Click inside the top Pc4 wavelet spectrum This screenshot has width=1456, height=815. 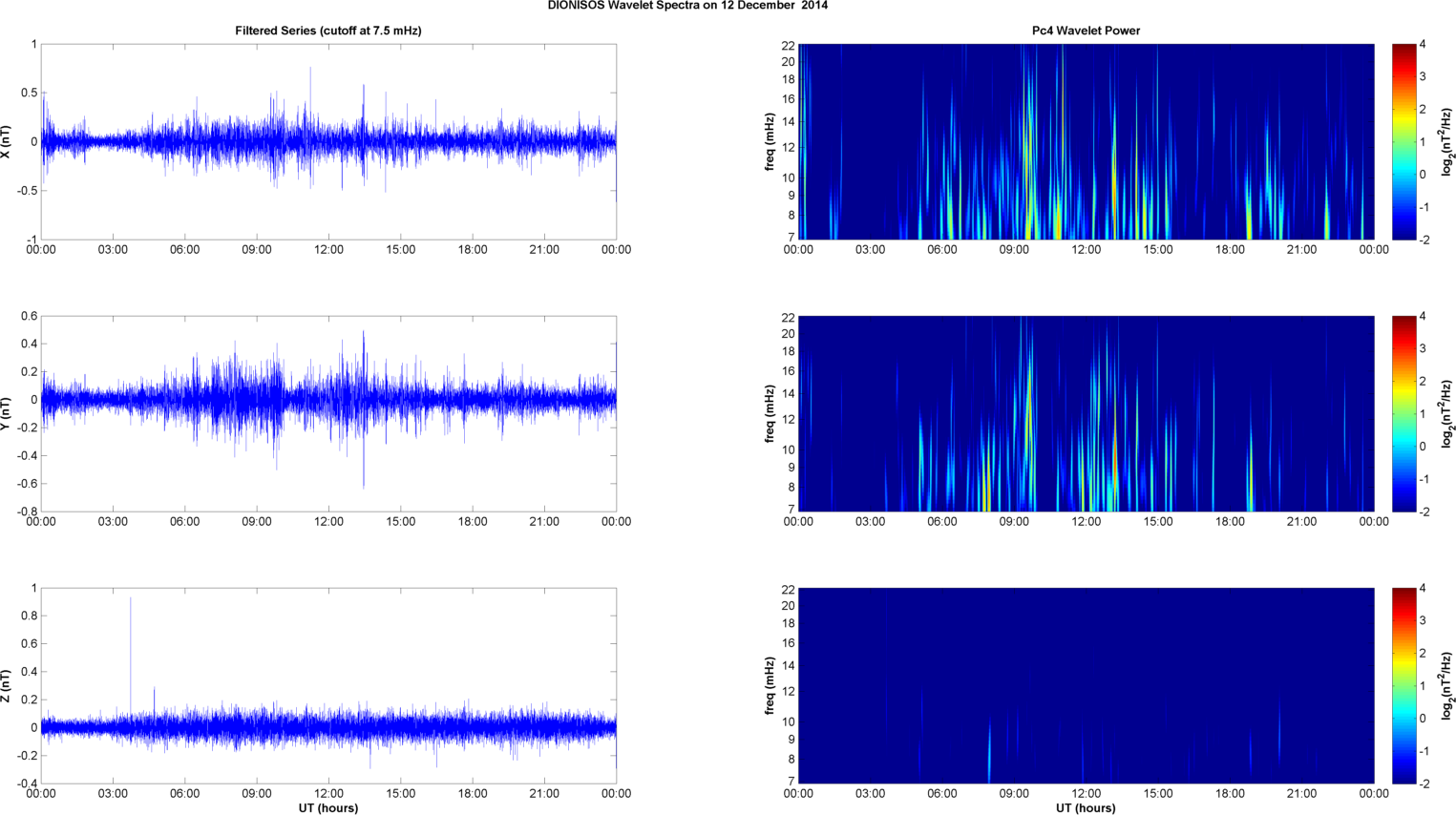pyautogui.click(x=1086, y=141)
